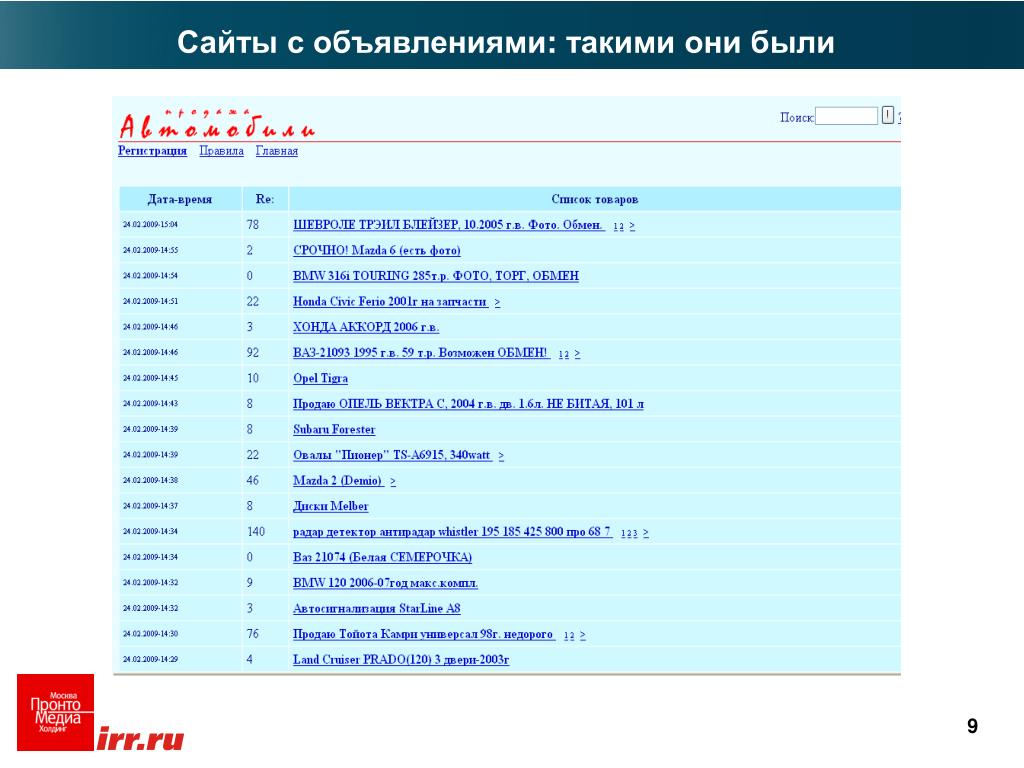Click next-page arrow after ВАЗ-21093 listing
Viewport: 1024px width, 768px height.
click(577, 354)
